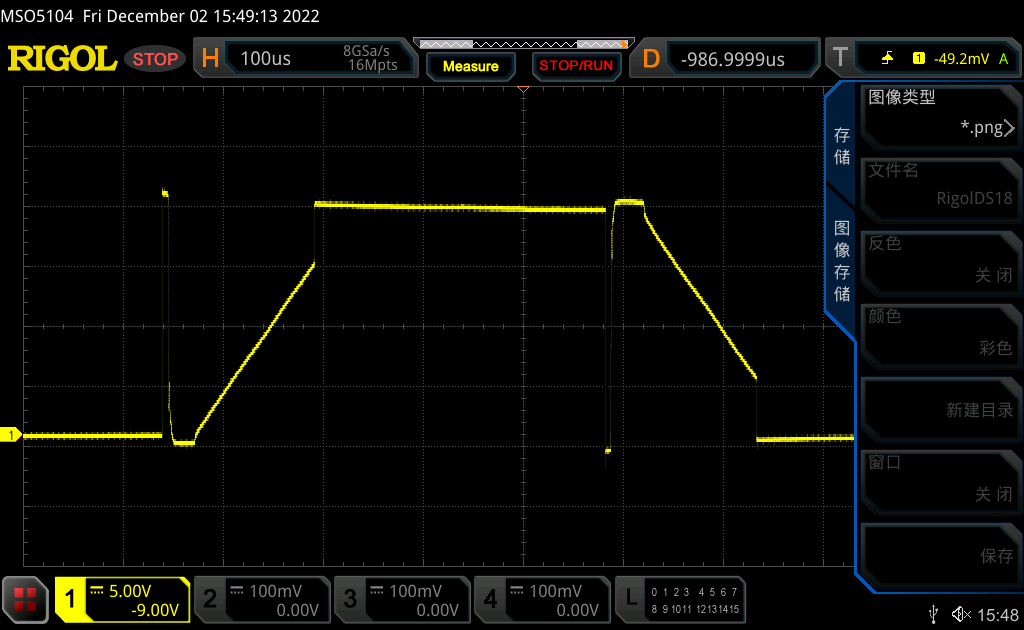Click the channel 1 ground level marker
The height and width of the screenshot is (630, 1024).
pos(12,434)
